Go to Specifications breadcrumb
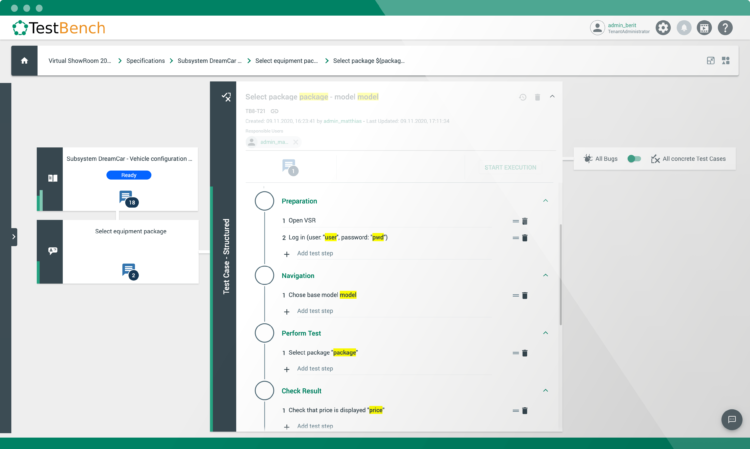 (x=145, y=61)
